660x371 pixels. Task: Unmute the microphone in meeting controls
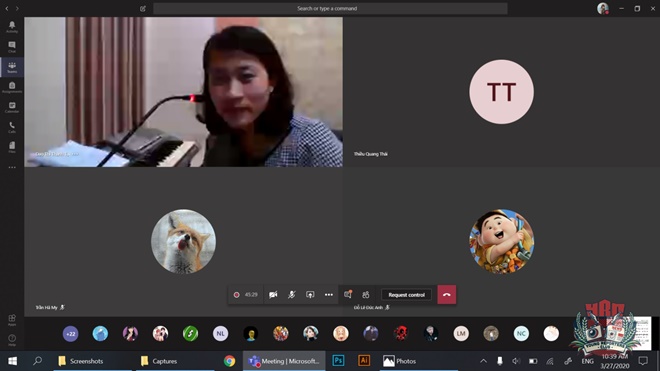click(x=292, y=295)
